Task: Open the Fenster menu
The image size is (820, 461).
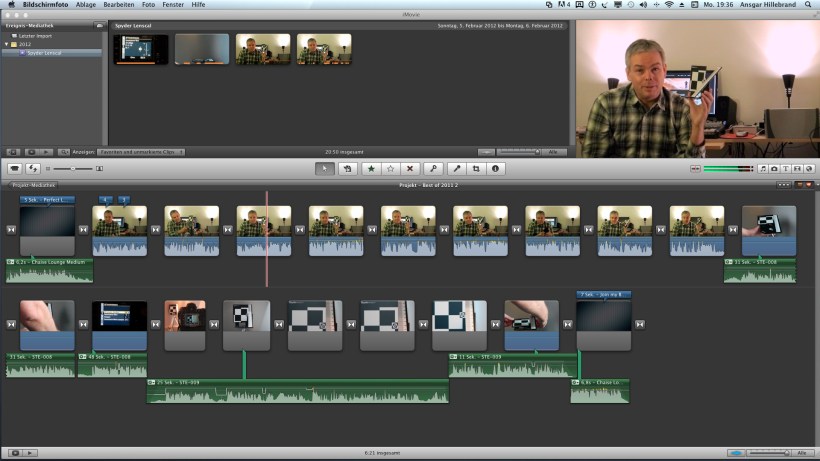Action: point(173,4)
